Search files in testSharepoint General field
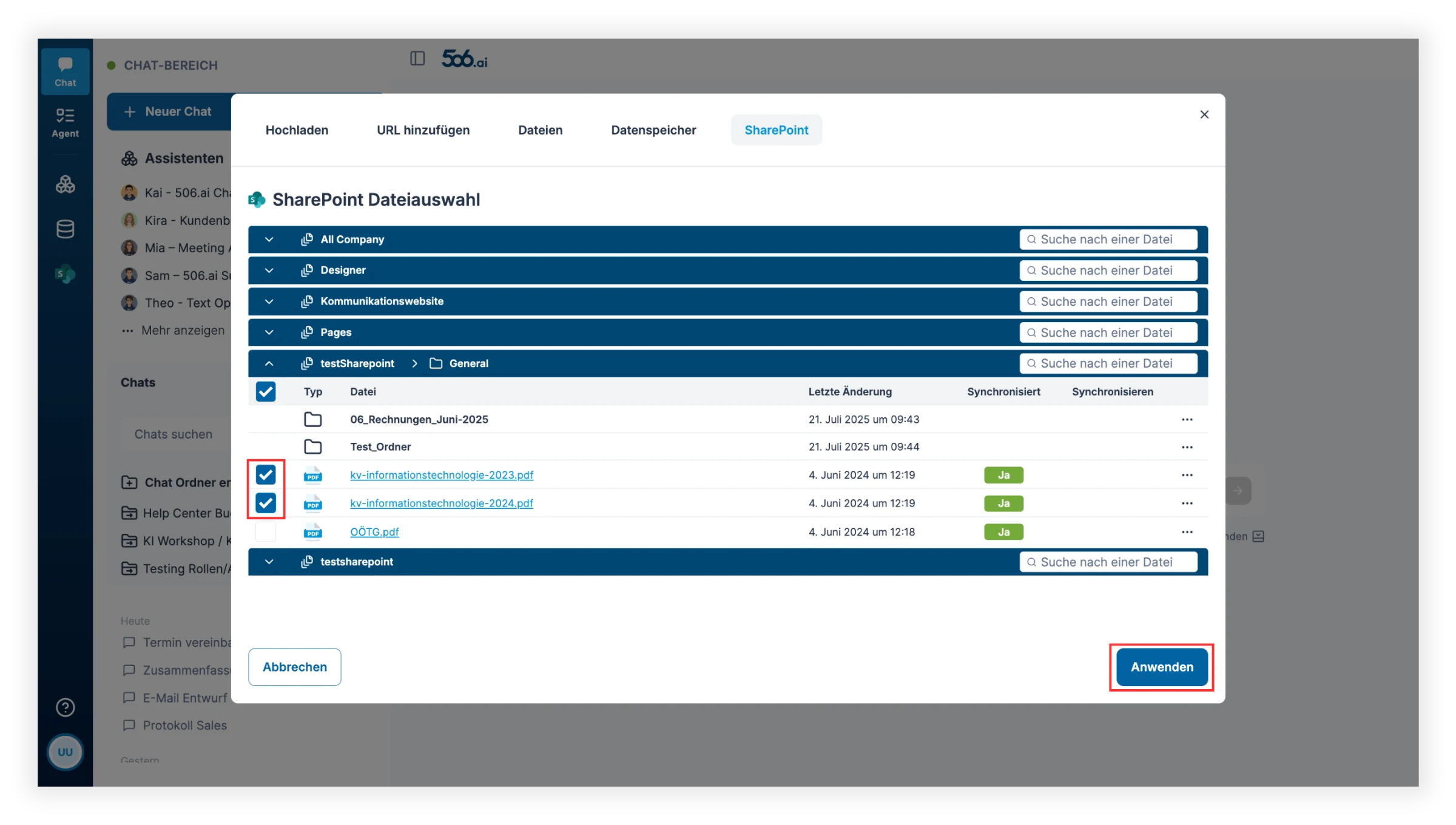1456x825 pixels. pyautogui.click(x=1108, y=363)
